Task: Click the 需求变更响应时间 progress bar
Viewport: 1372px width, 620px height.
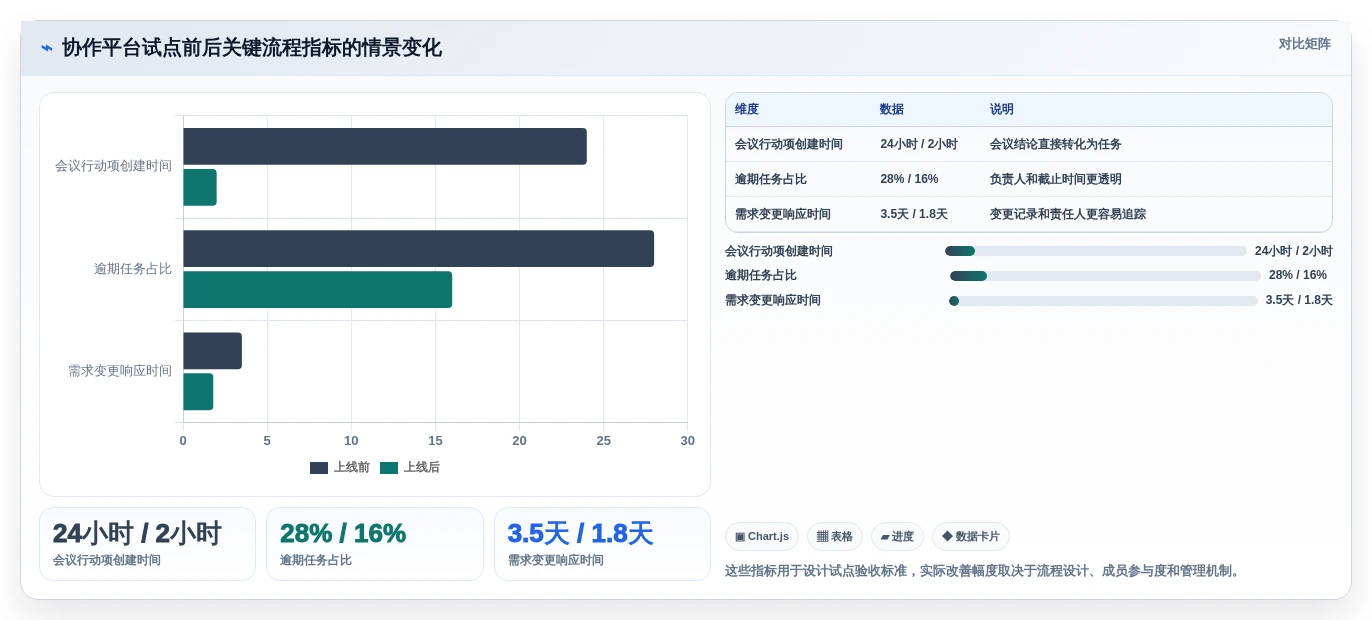Action: [x=1103, y=301]
